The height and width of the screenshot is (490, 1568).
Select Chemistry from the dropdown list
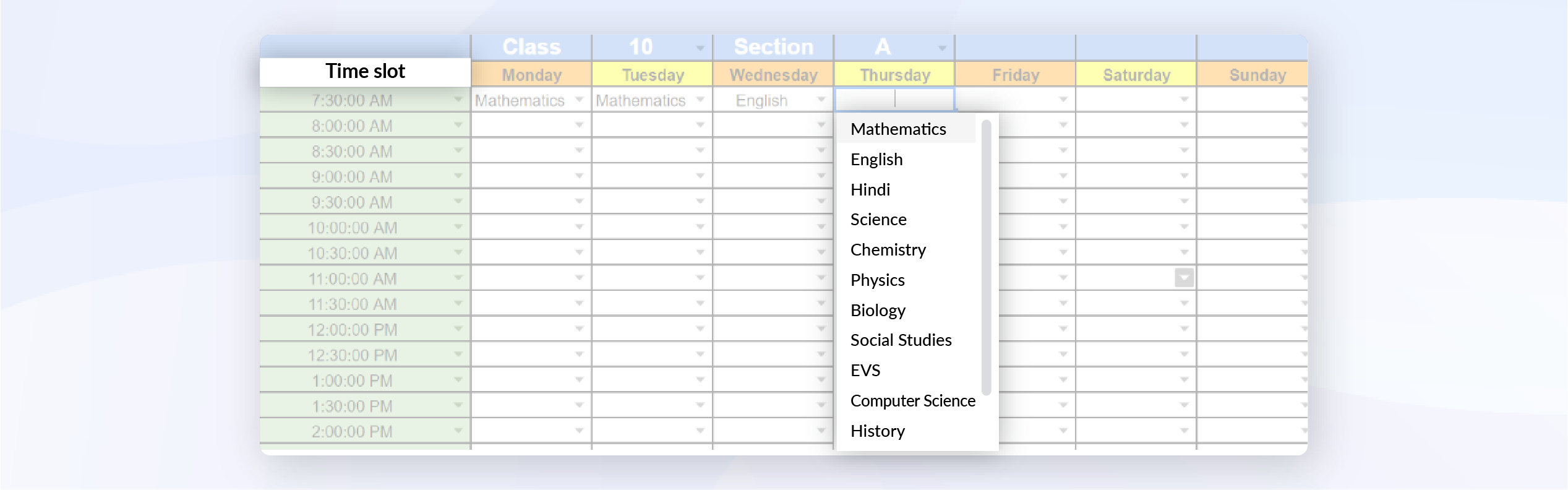888,250
